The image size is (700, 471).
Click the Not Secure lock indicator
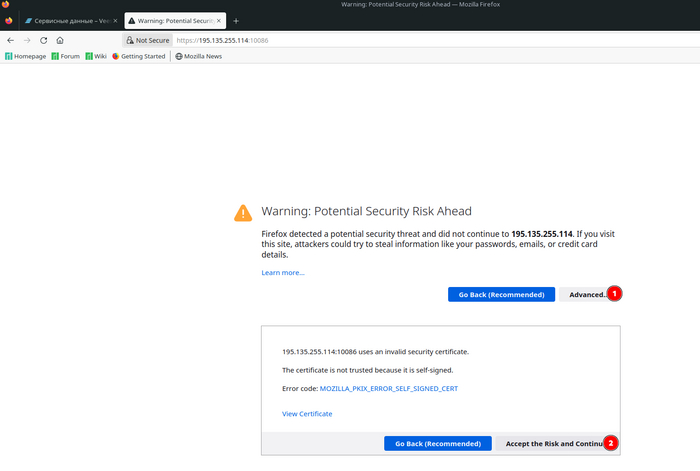click(147, 40)
